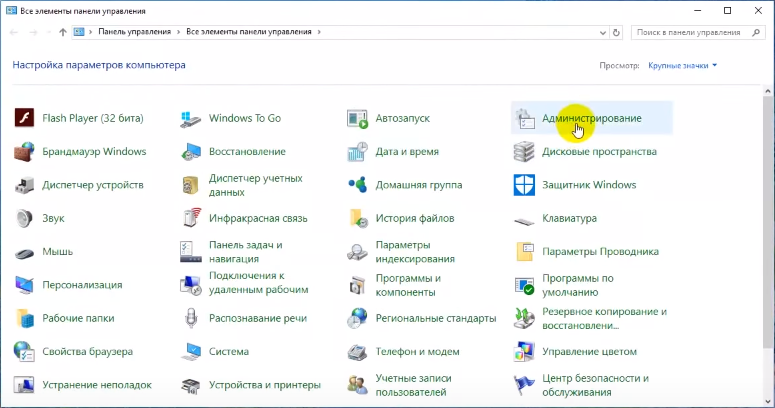
Task: Click the Персонализация icon
Action: pos(24,285)
